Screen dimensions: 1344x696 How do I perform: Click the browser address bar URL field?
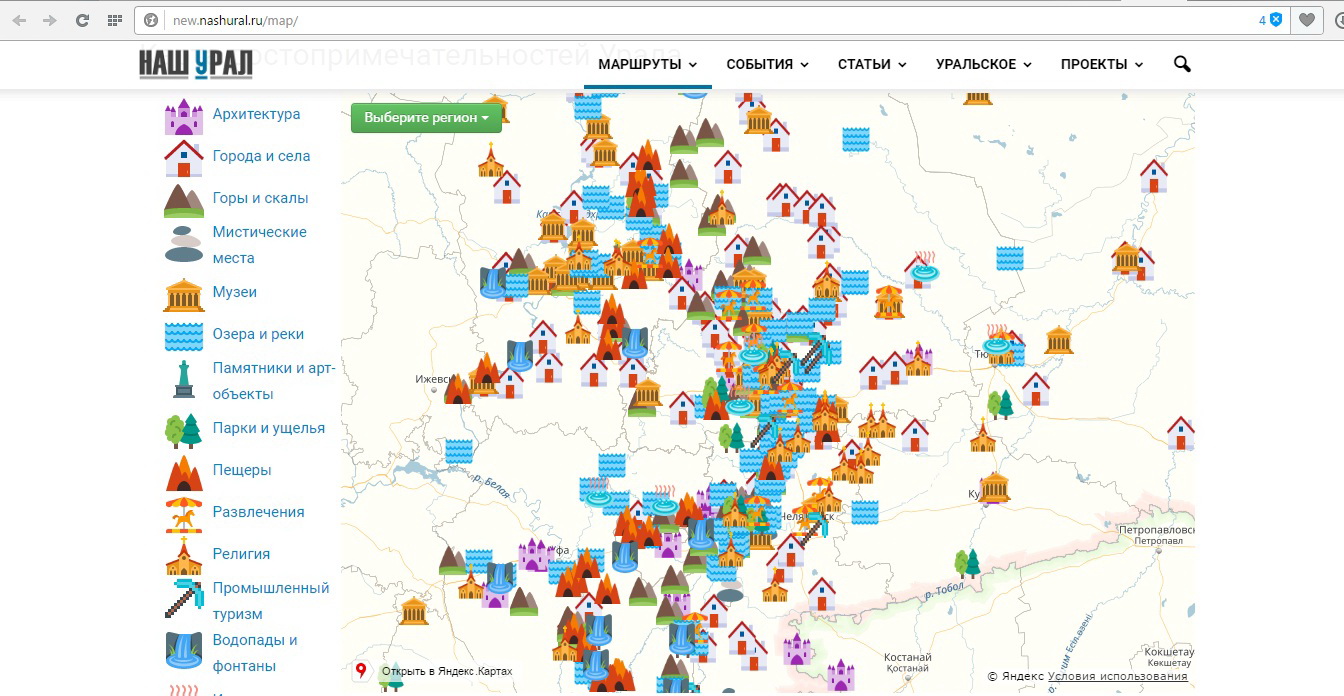coord(700,20)
